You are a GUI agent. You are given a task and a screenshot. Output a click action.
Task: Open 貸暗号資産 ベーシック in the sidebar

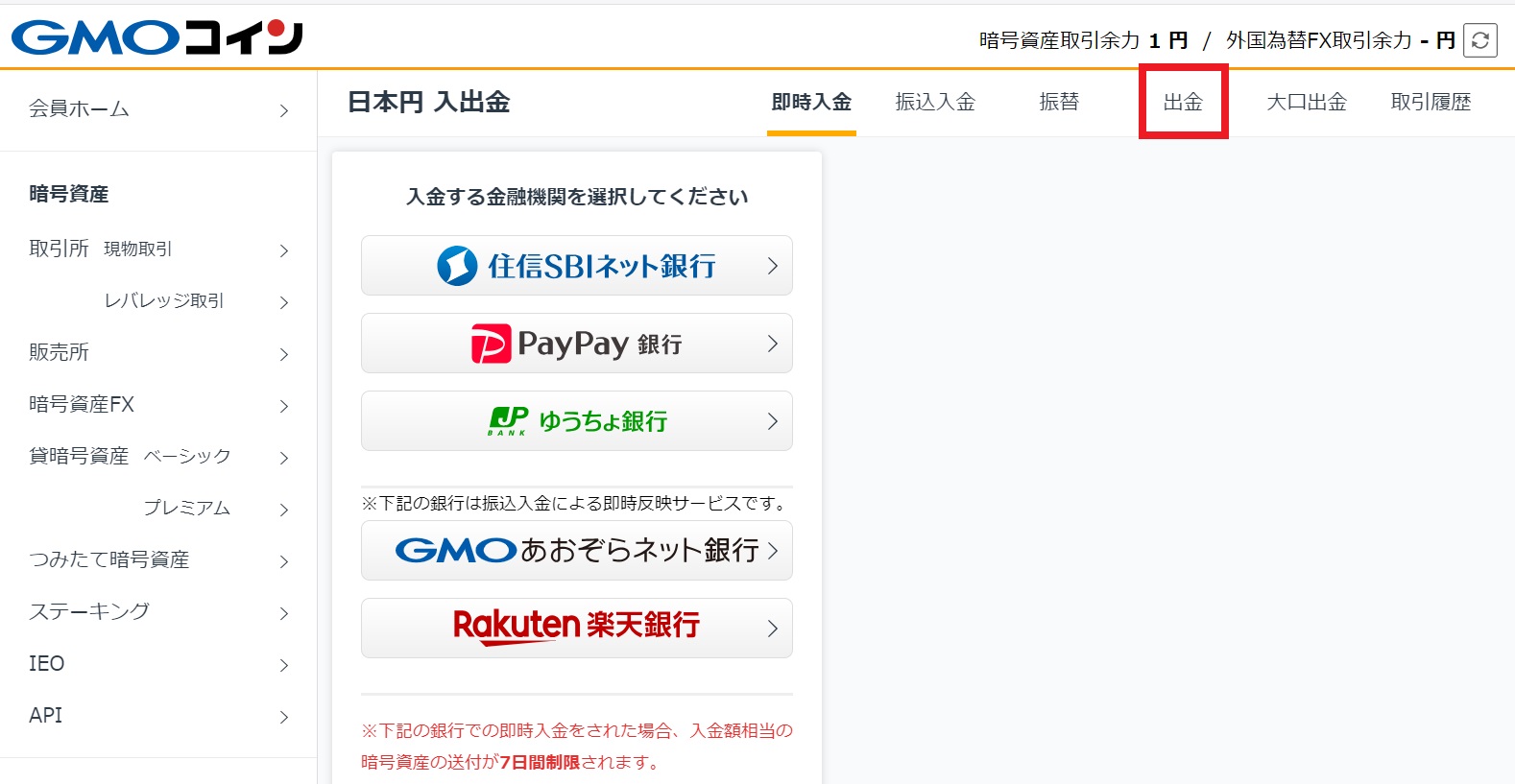158,457
